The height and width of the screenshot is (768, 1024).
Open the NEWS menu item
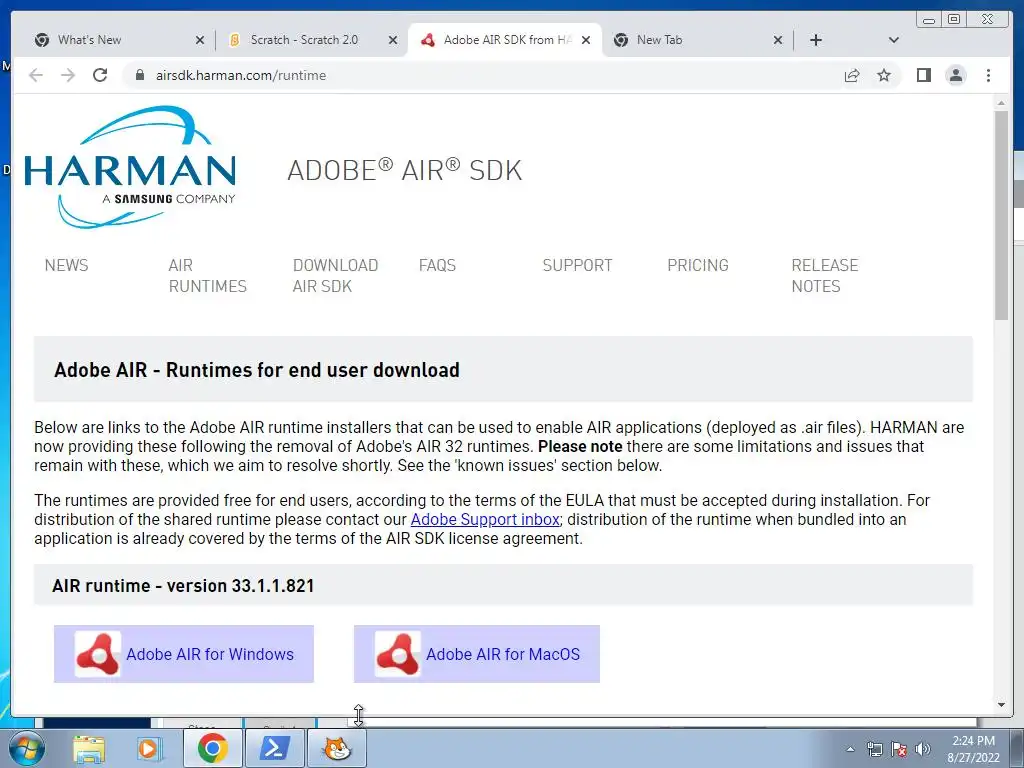click(x=66, y=265)
